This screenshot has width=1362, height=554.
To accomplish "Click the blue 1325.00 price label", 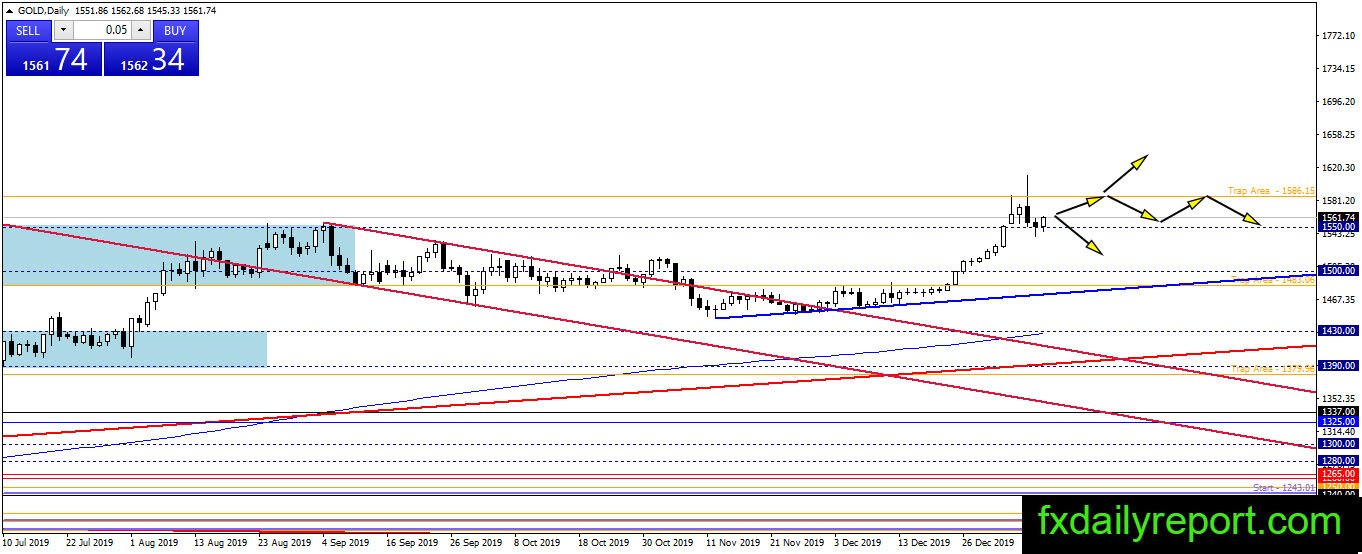I will (x=1337, y=422).
